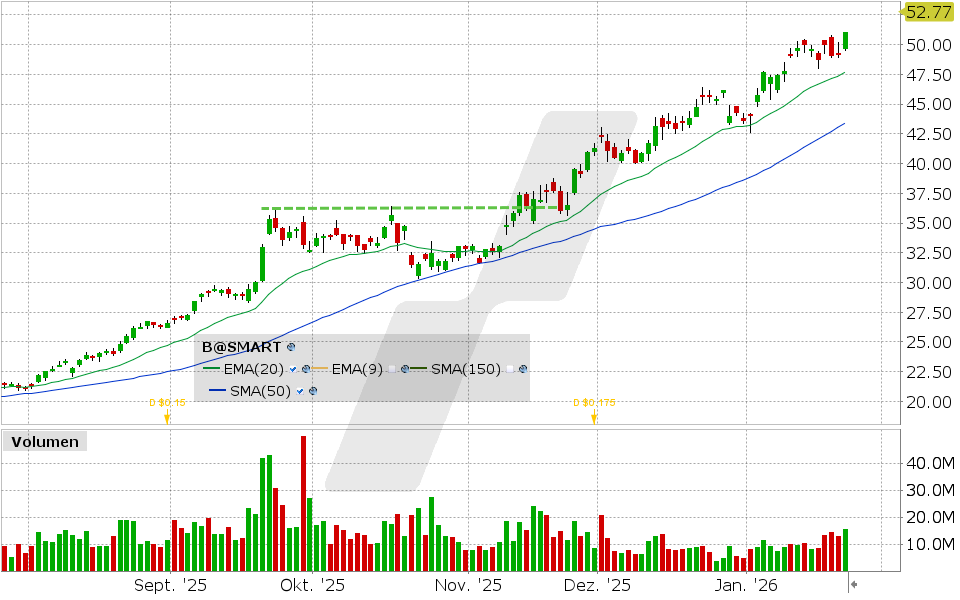The image size is (960, 600).
Task: Open the B@SMART indicator settings gear
Action: tap(291, 348)
